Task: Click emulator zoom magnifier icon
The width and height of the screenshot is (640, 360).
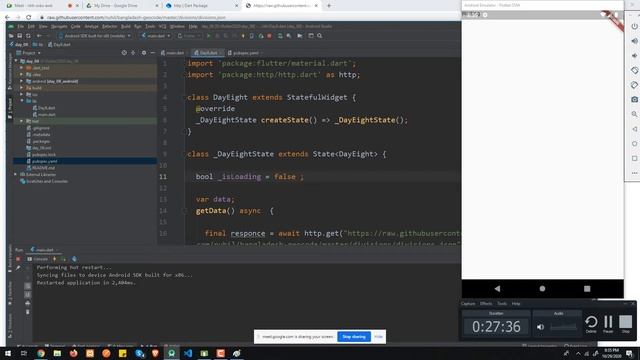Action: tap(634, 114)
